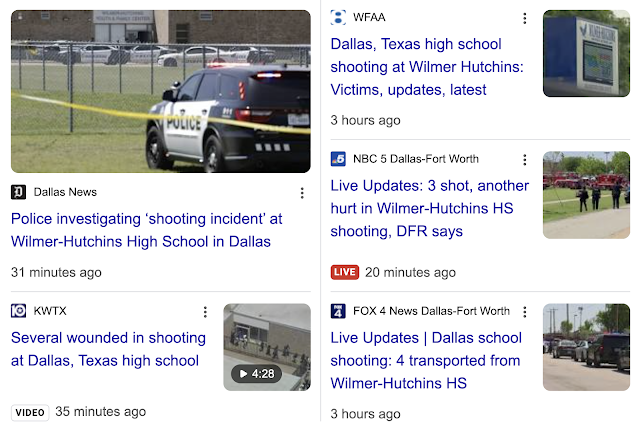Open more options for the NBC 5 story
The image size is (640, 426).
click(525, 160)
